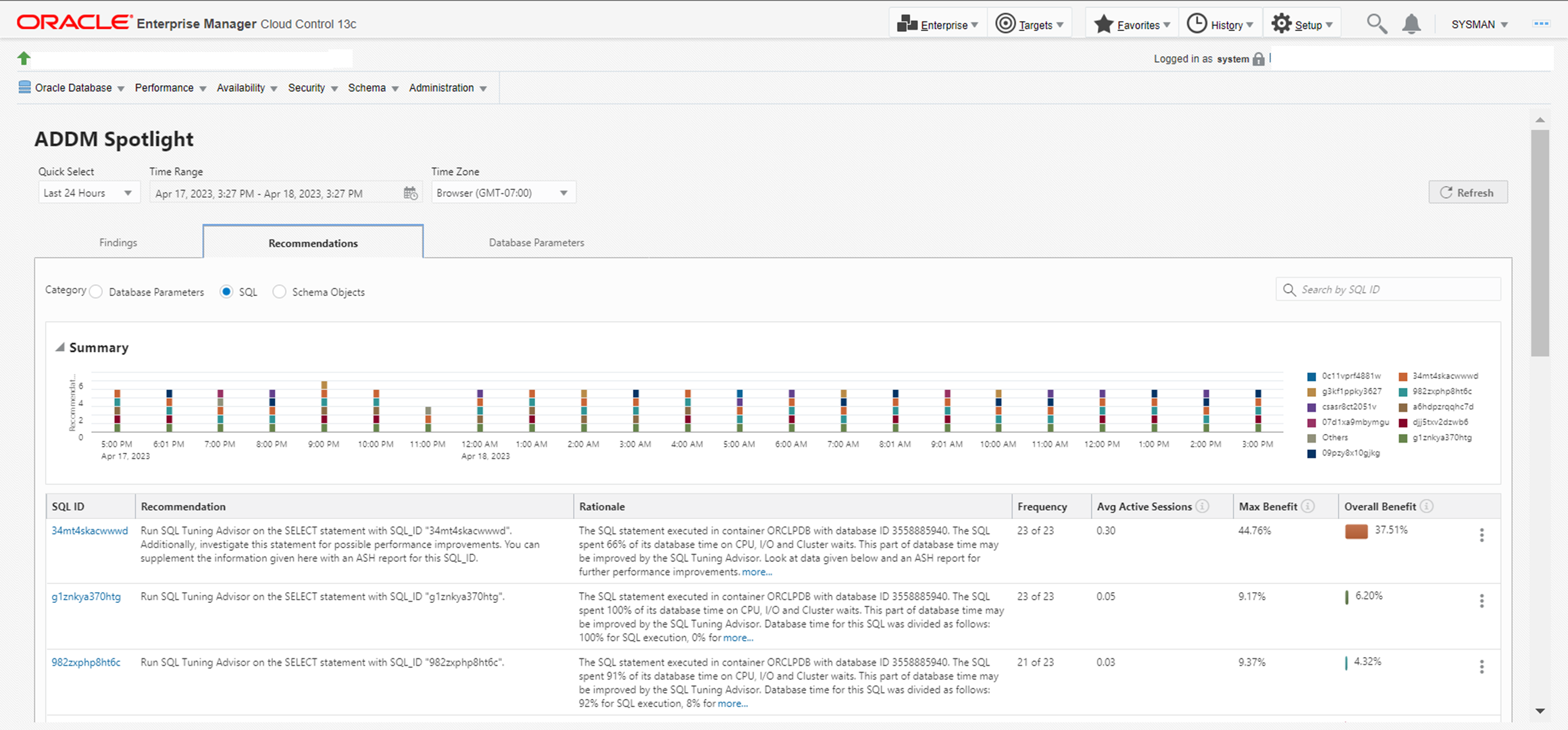Open actions menu for 34mt4skacwwwd row
This screenshot has width=1568, height=730.
coord(1482,535)
